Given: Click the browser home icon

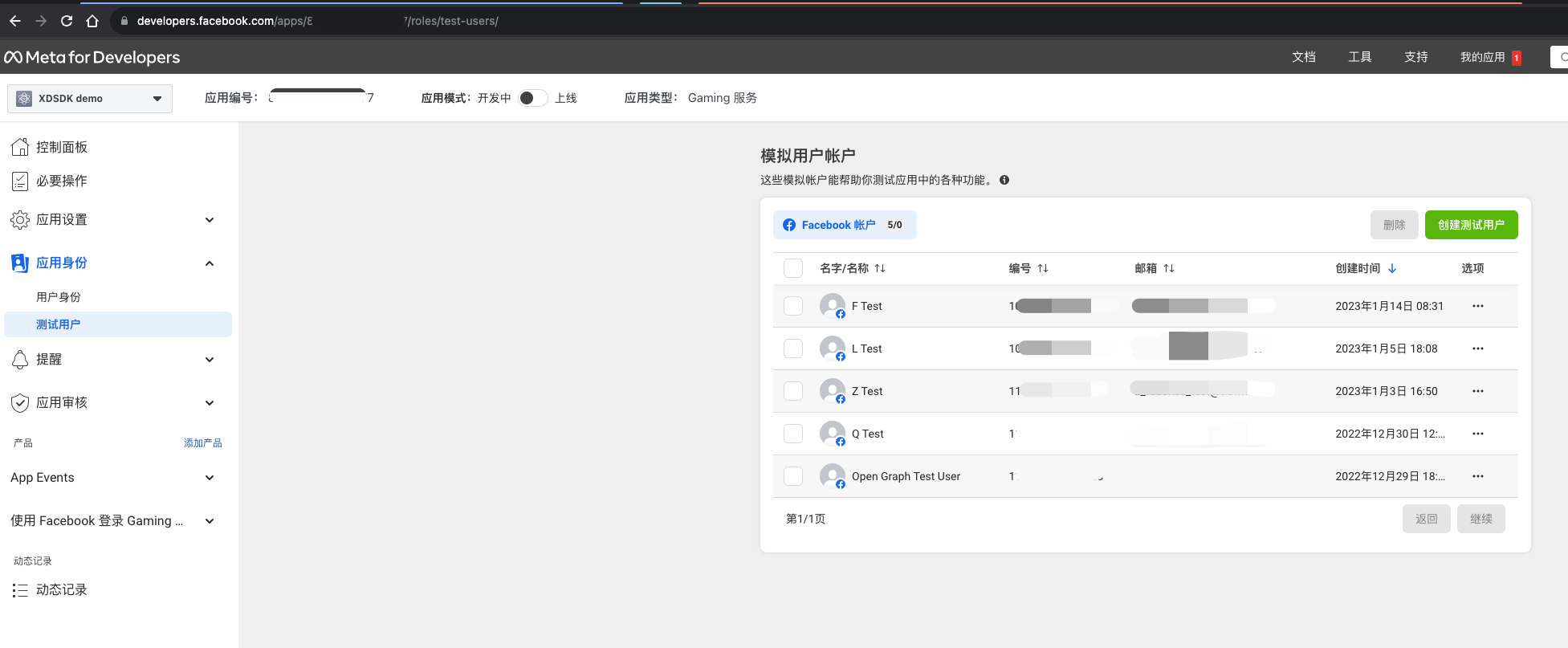Looking at the screenshot, I should [x=92, y=21].
